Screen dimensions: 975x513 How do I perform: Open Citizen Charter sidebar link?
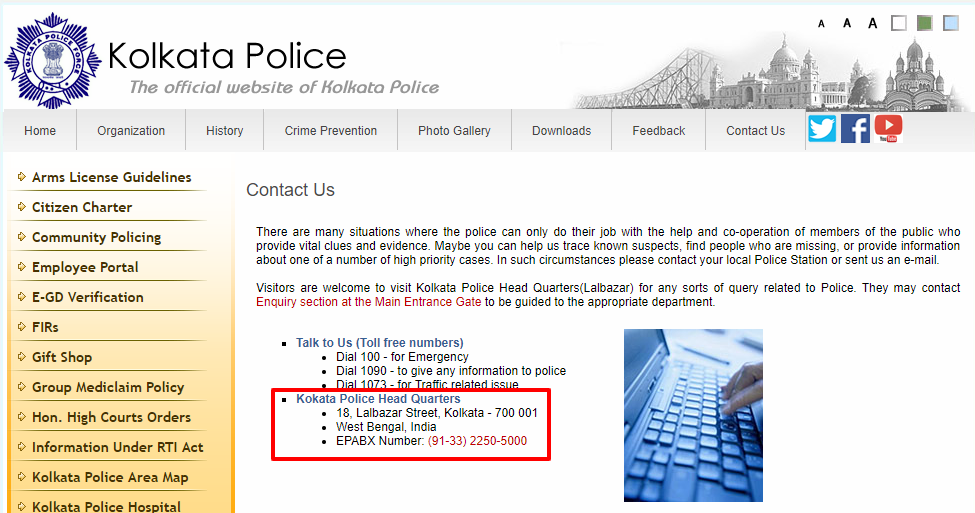(82, 207)
